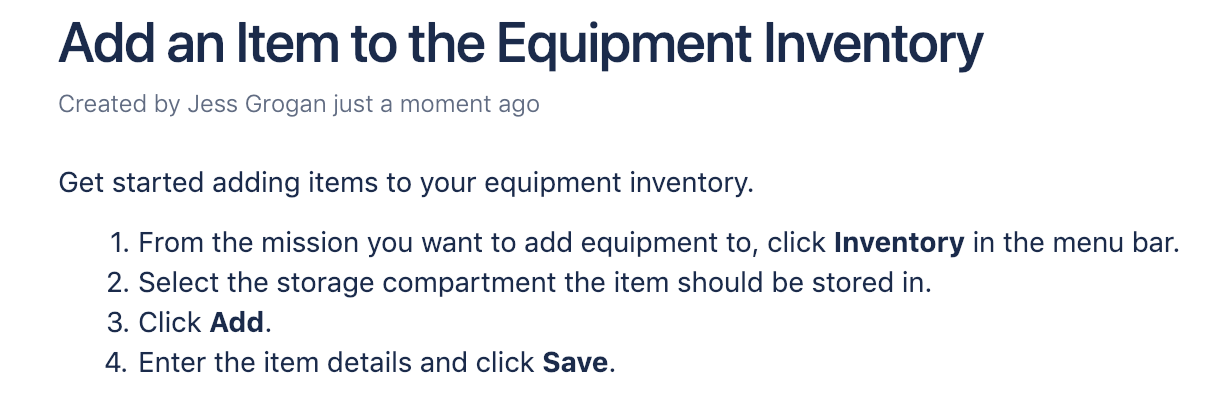The image size is (1216, 398).
Task: Click the bold word 'Add' in step 3
Action: tap(237, 323)
